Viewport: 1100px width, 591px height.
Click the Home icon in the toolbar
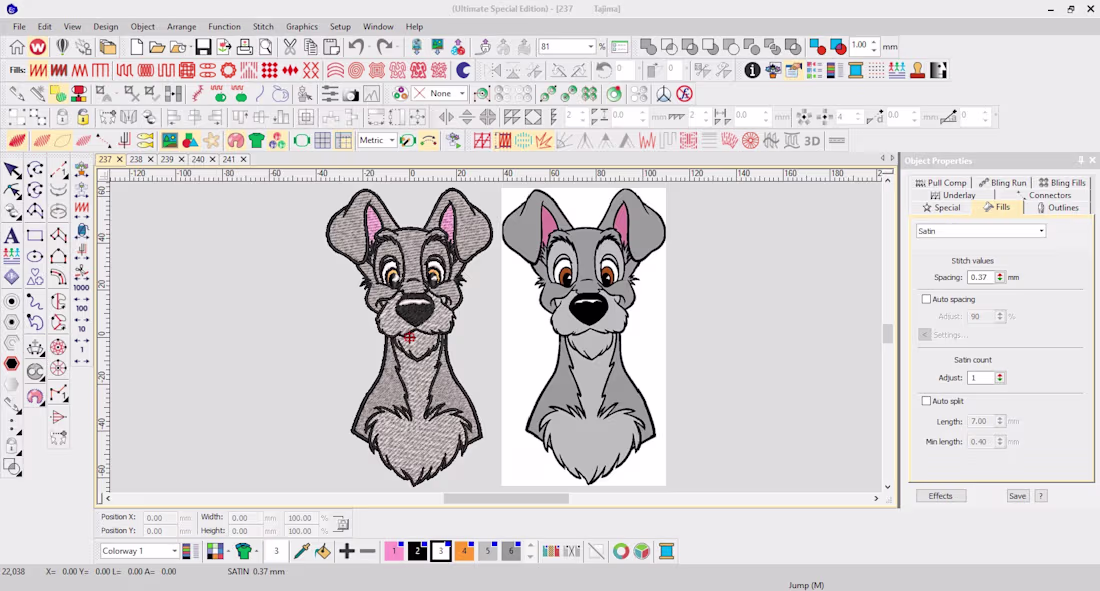click(x=17, y=47)
